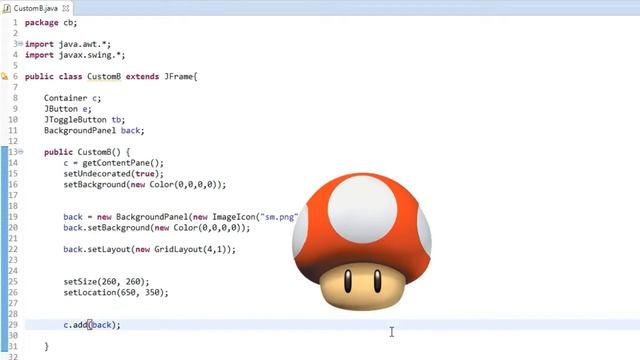Close the CustomB.java tab
Image resolution: width=640 pixels, height=360 pixels.
(66, 8)
